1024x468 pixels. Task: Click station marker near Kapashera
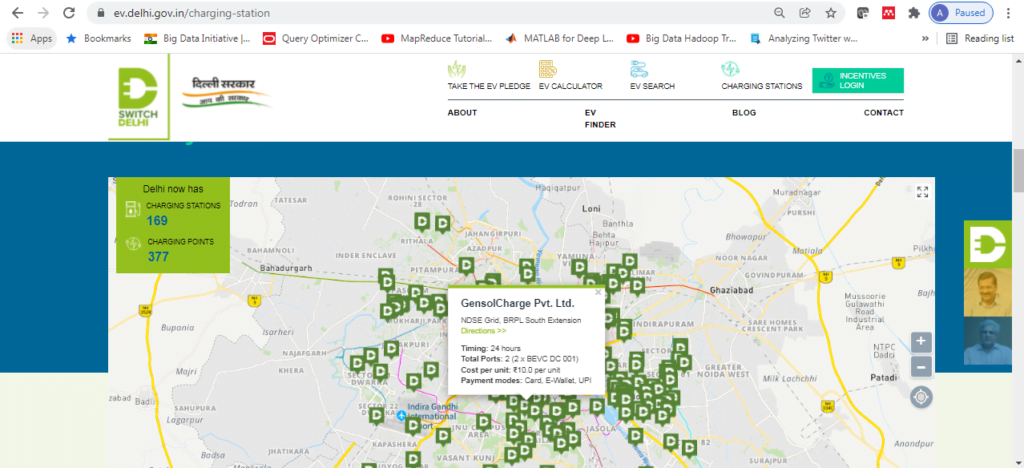click(413, 426)
